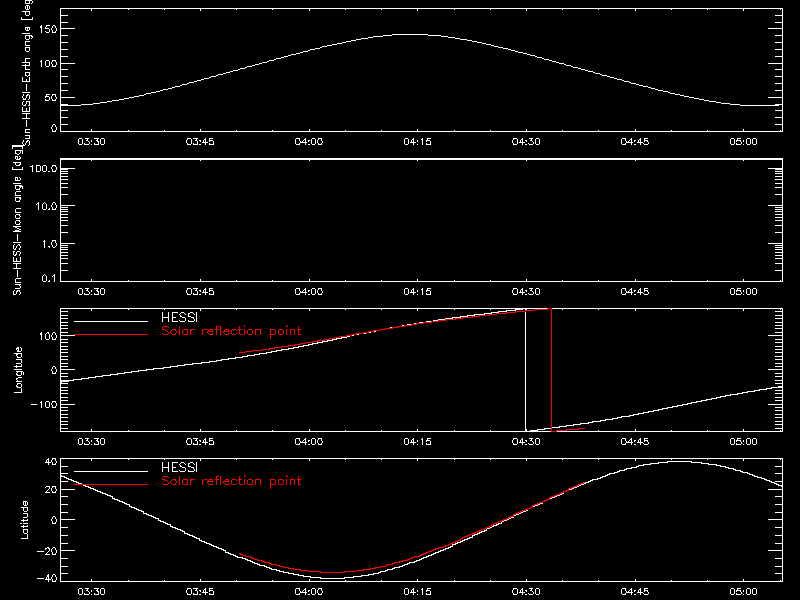The height and width of the screenshot is (600, 800).
Task: Click 04:15 time label under Earth angle plot
Action: coord(417,141)
